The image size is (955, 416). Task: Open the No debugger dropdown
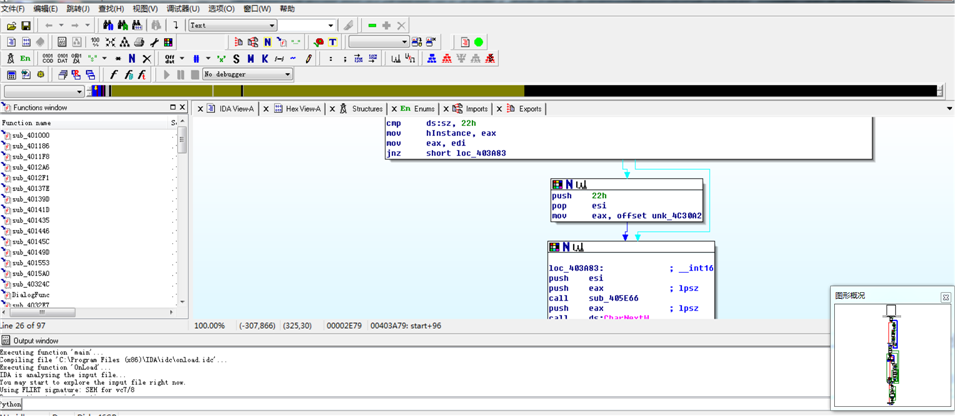(247, 75)
